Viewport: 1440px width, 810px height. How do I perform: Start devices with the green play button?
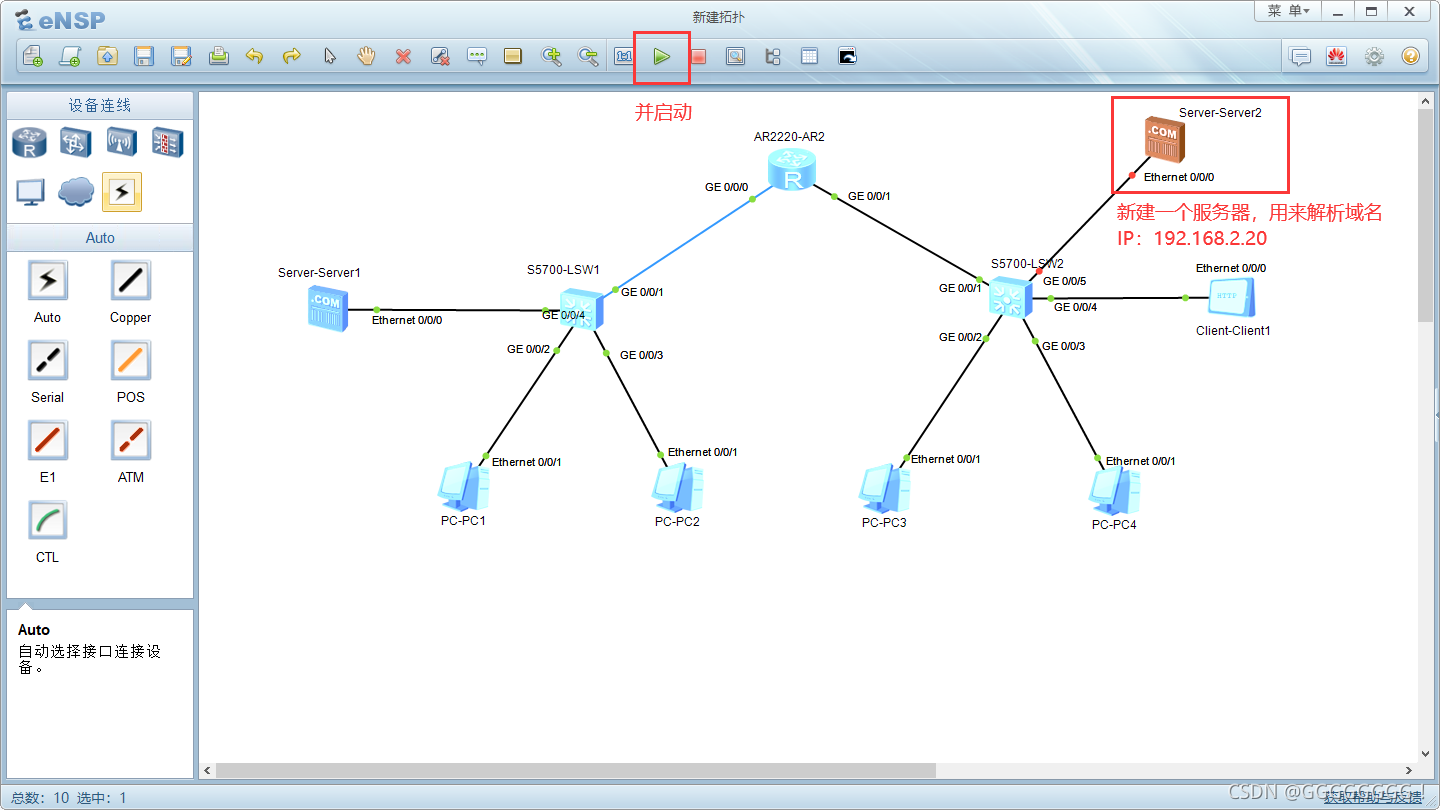tap(661, 56)
